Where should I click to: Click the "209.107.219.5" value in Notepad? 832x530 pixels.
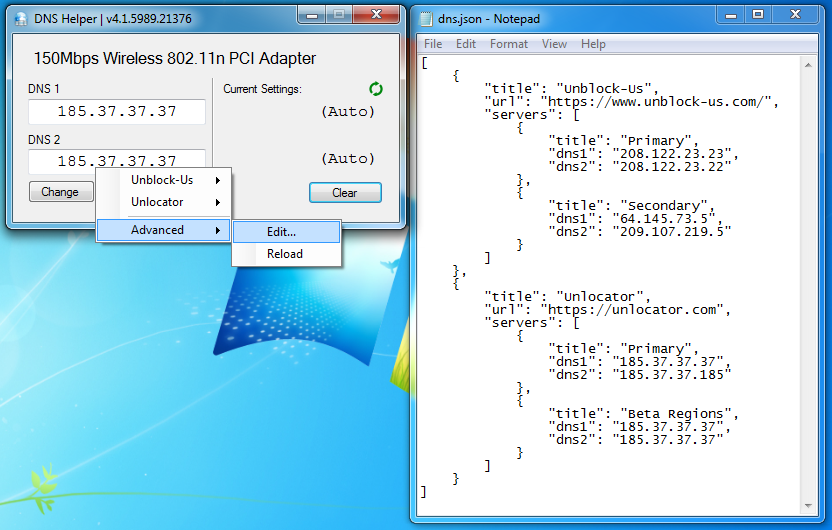[671, 231]
